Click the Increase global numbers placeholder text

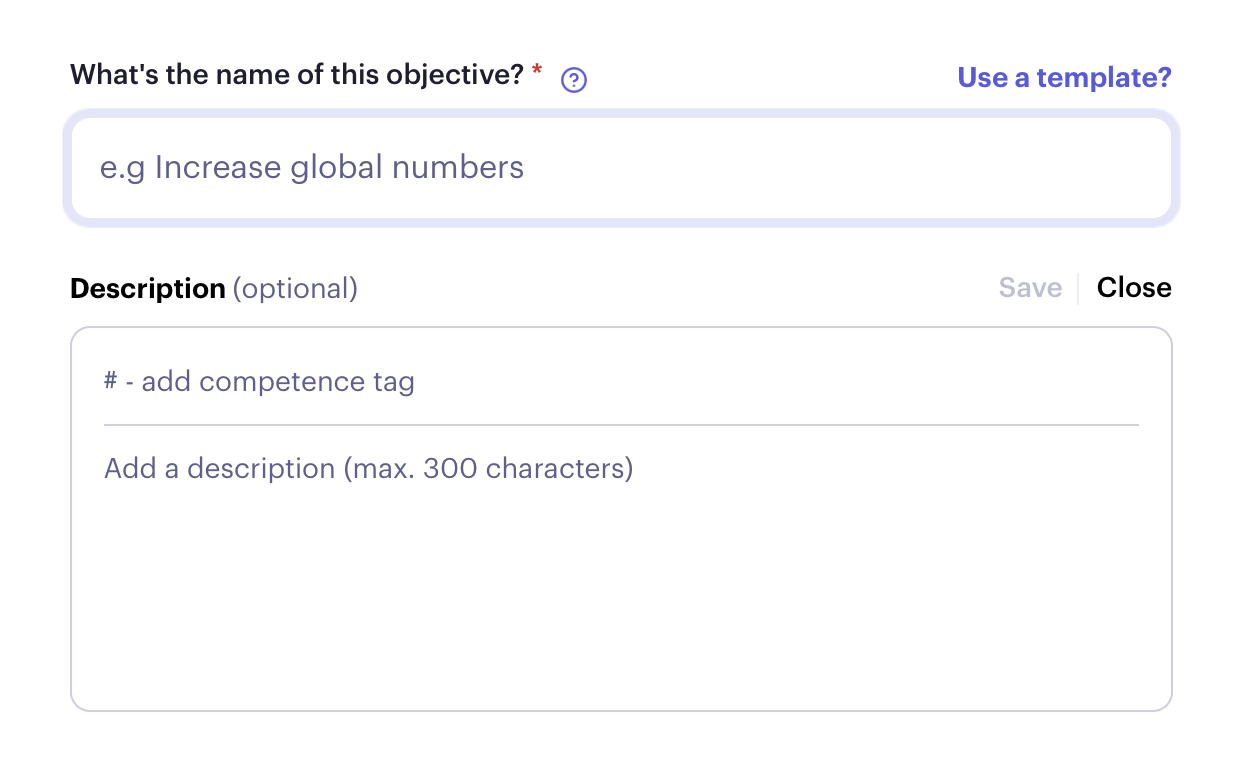point(339,167)
